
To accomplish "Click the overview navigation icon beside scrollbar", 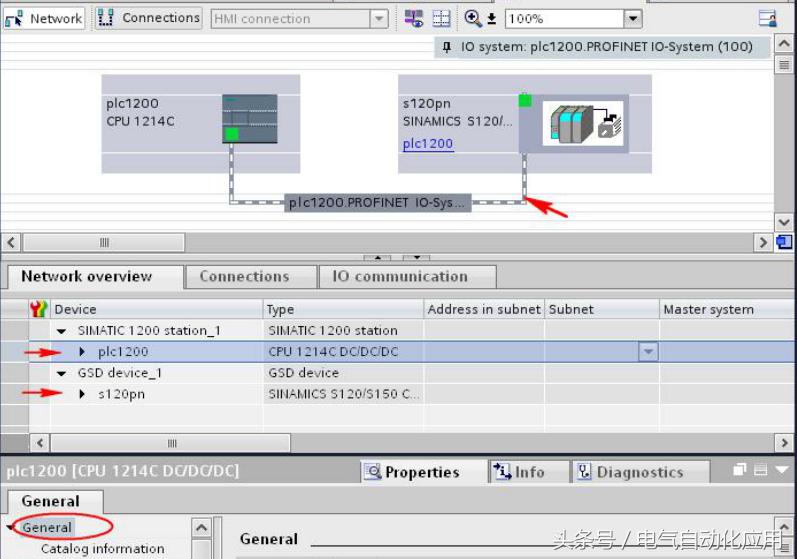I will pos(784,242).
